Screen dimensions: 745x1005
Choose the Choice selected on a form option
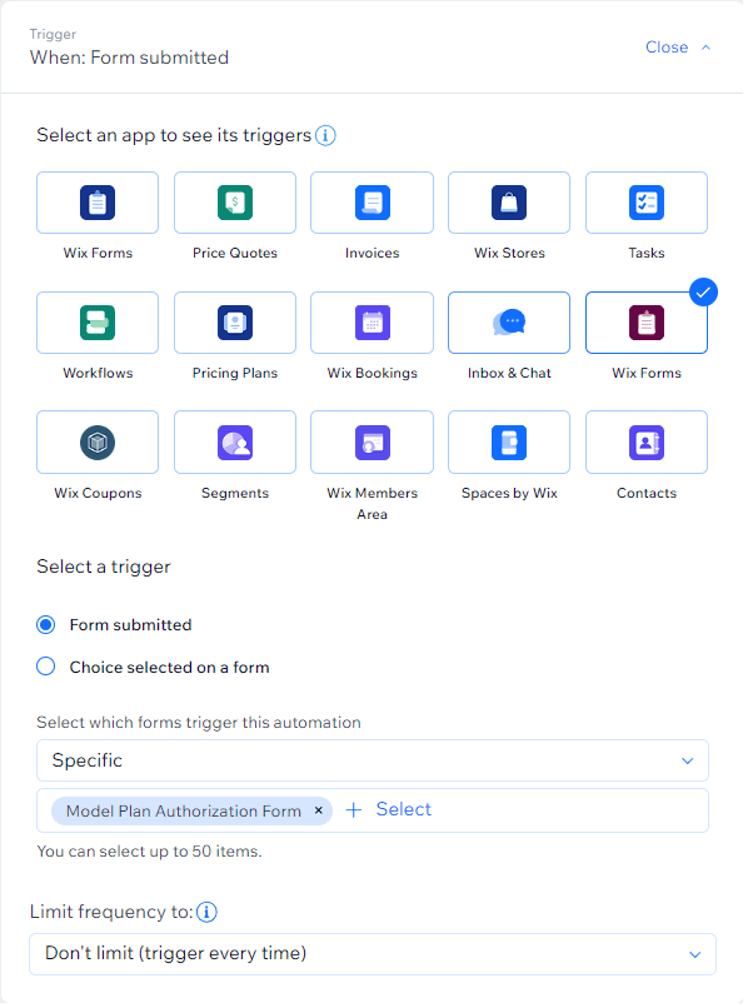pos(45,665)
